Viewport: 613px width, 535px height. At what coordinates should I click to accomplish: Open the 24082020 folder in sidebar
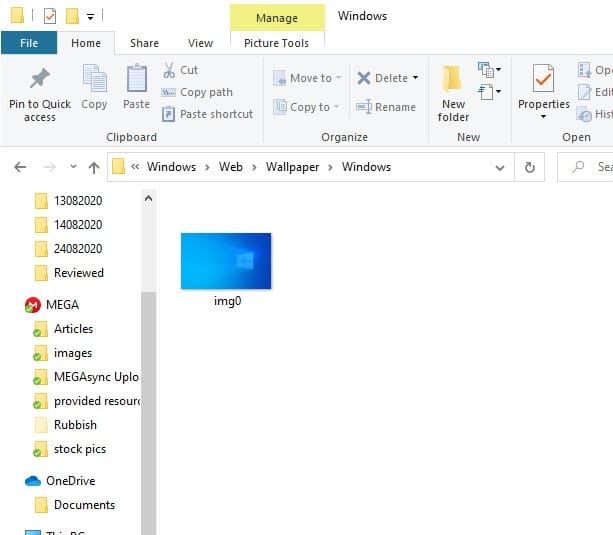click(x=69, y=249)
